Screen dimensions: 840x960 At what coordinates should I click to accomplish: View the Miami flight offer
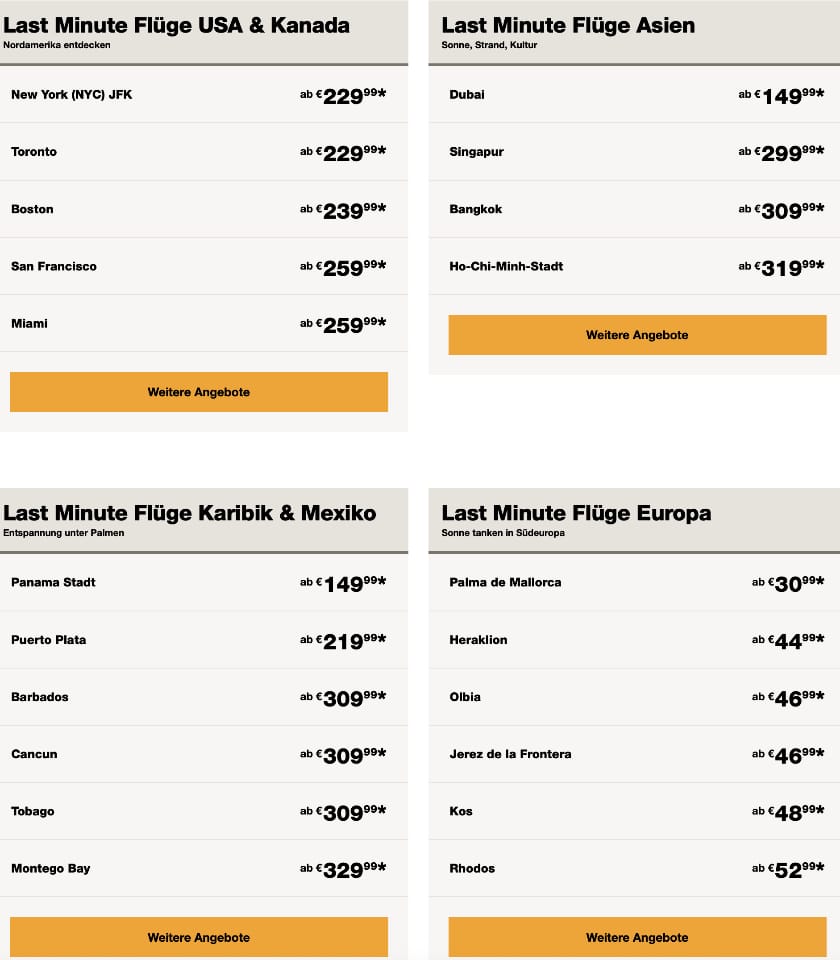tap(198, 323)
